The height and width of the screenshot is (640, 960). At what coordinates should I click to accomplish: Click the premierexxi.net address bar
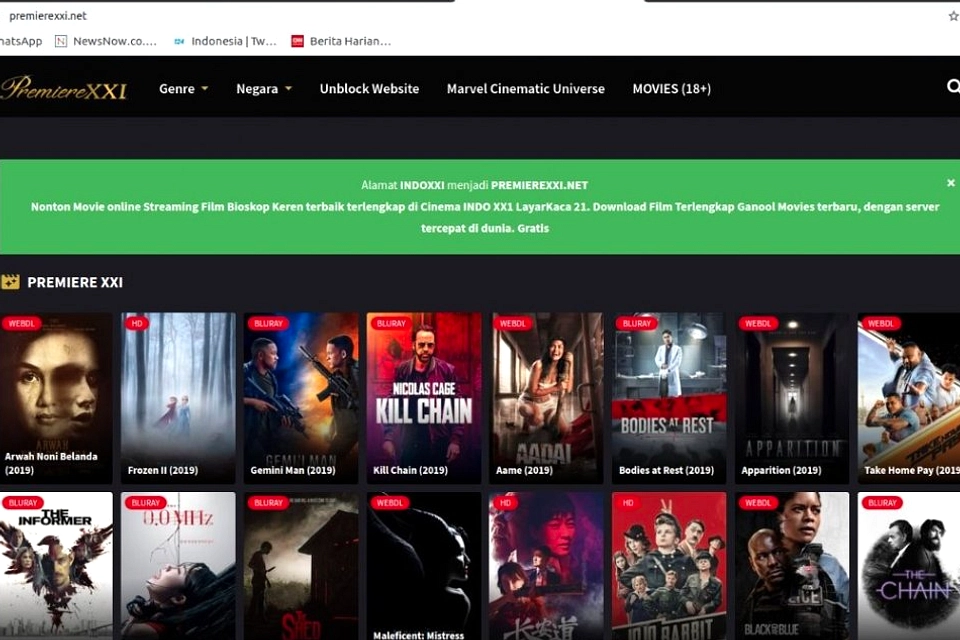click(x=48, y=16)
